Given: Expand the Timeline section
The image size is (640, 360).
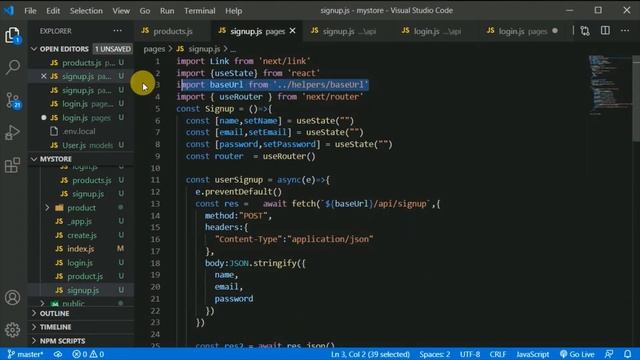Looking at the screenshot, I should (x=56, y=327).
